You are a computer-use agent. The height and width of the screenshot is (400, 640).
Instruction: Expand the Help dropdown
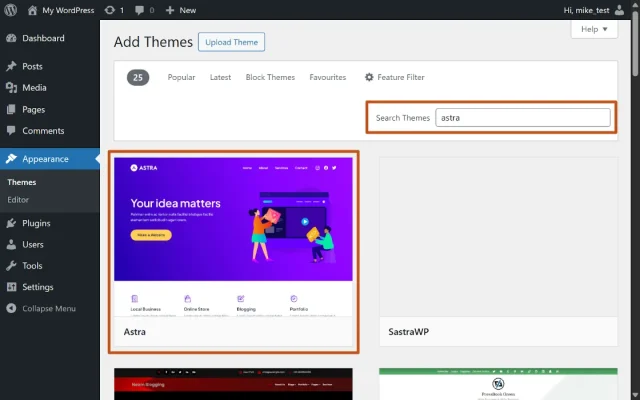pos(594,29)
